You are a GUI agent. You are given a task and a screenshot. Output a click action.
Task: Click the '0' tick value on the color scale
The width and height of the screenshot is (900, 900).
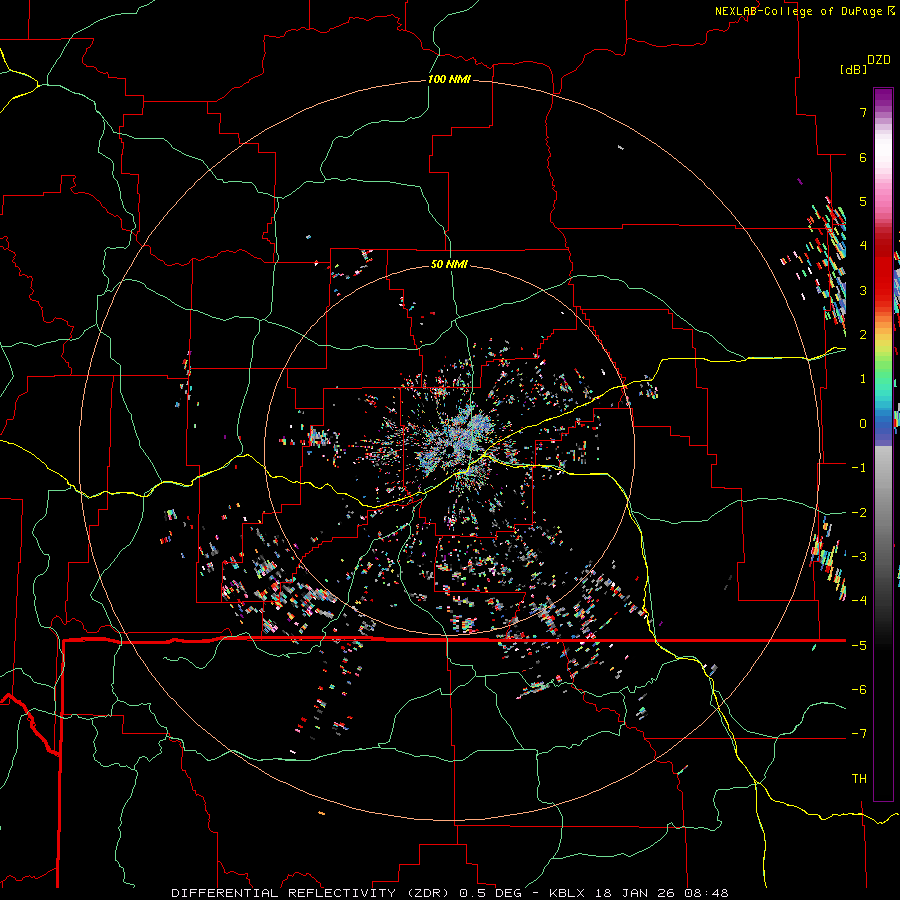click(x=863, y=424)
